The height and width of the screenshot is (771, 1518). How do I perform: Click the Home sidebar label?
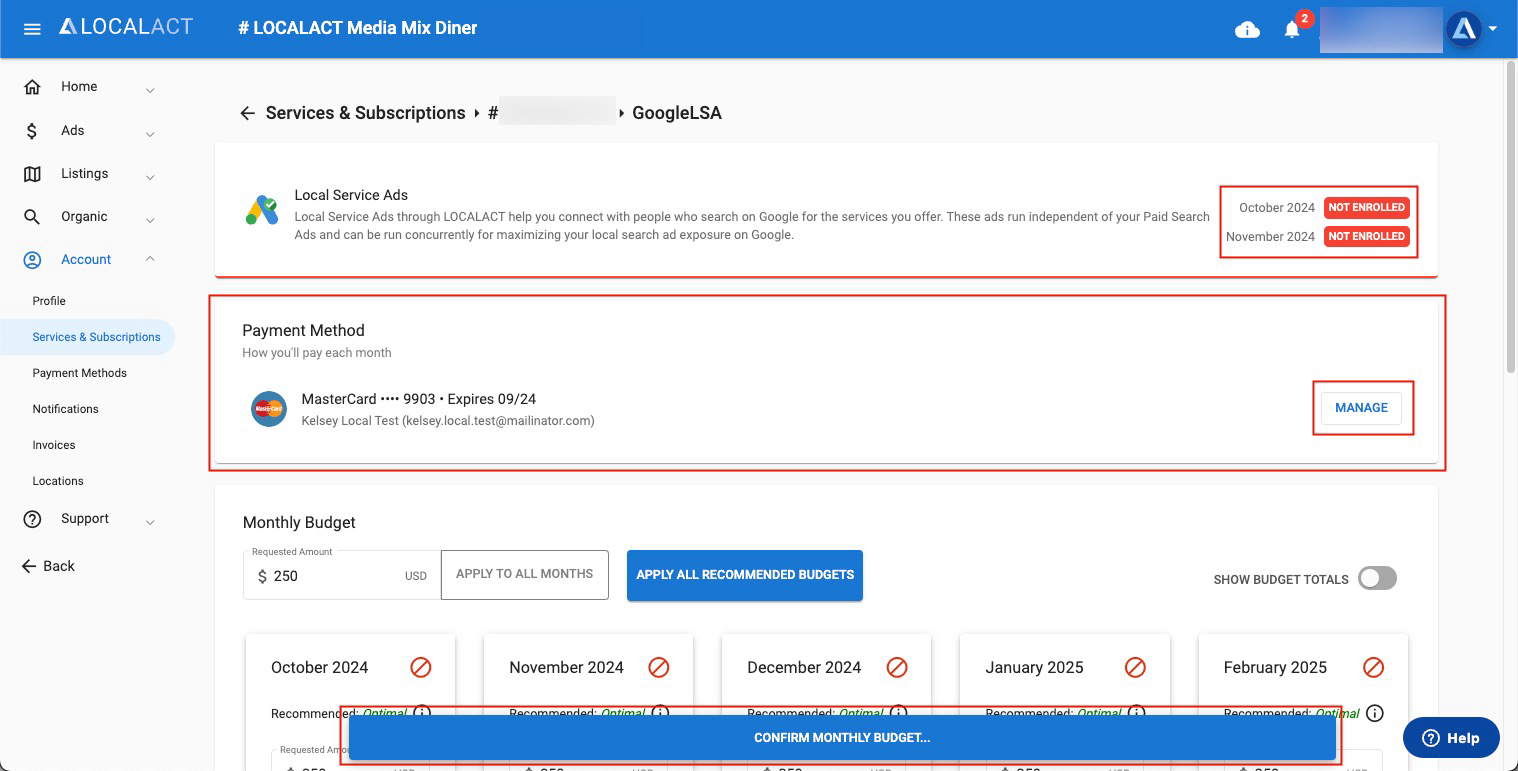[x=79, y=87]
